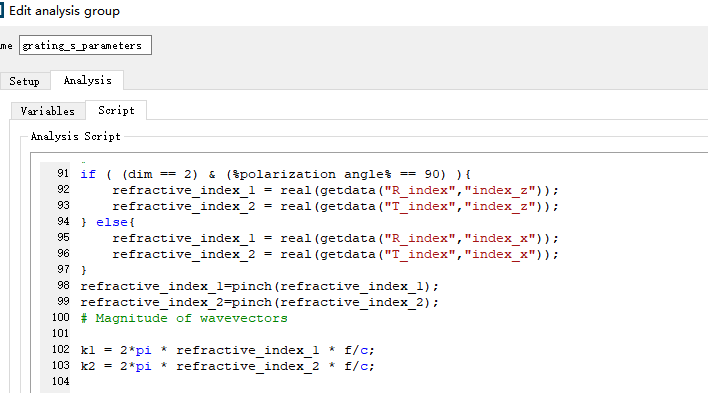Select the Analysis tab
This screenshot has height=393, width=708.
87,80
